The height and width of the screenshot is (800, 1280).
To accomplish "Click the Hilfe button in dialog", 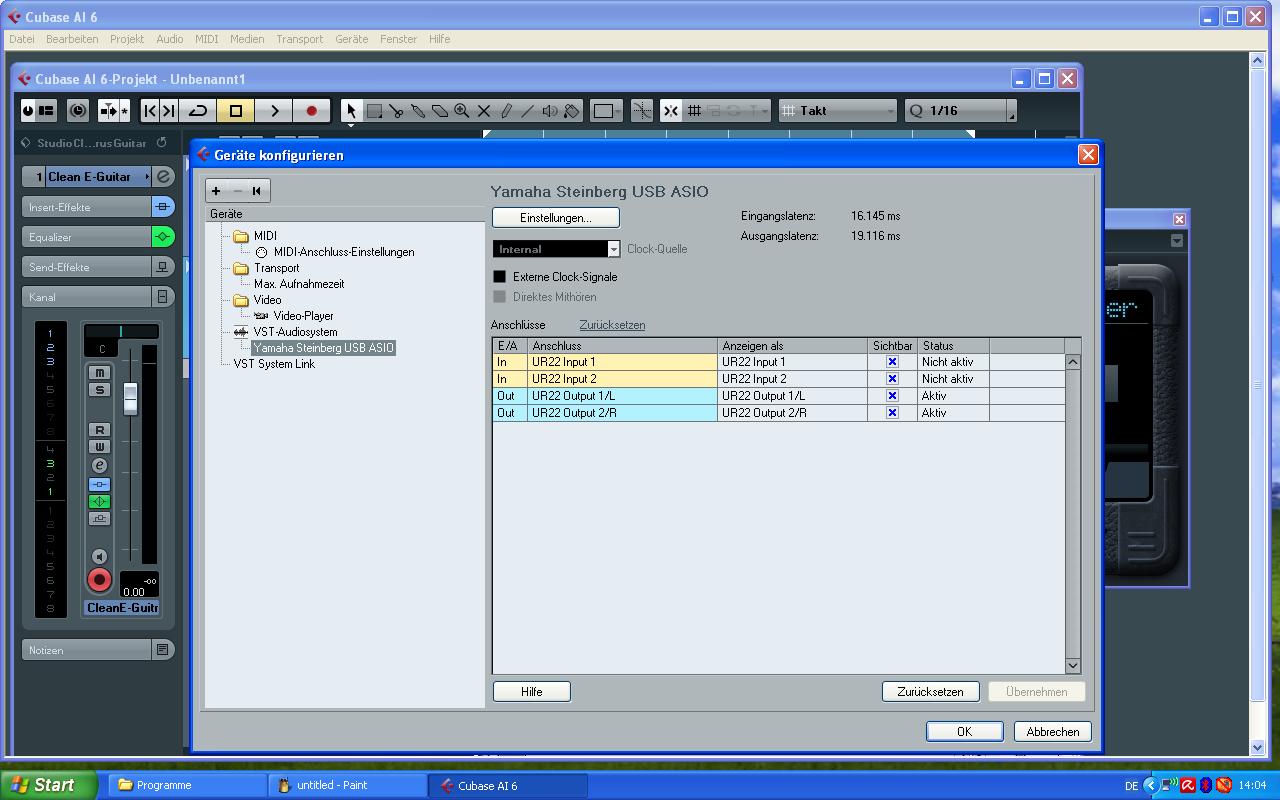I will (x=532, y=691).
